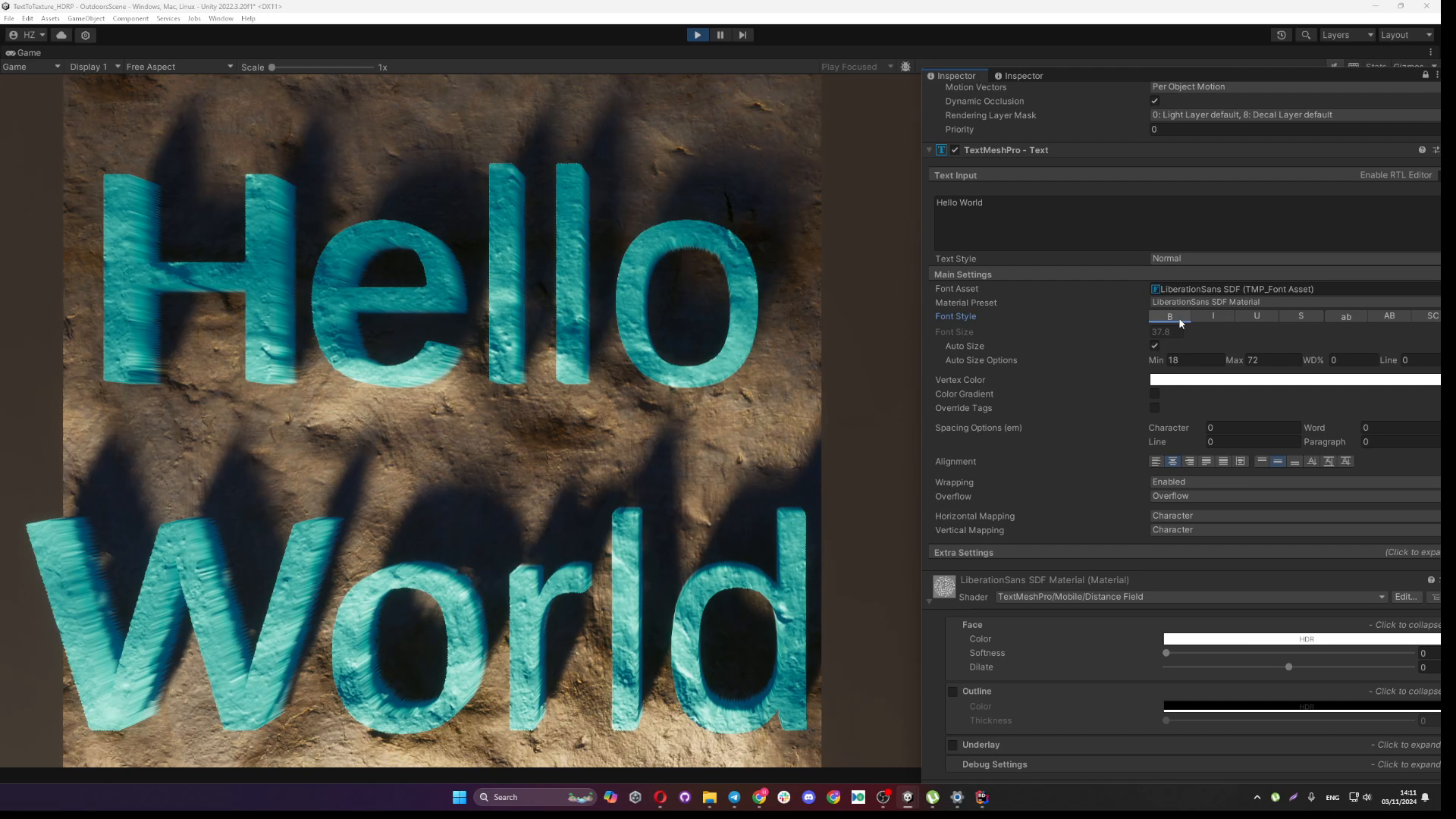The image size is (1456, 819).
Task: Disable the TextMeshPro component checkbox
Action: point(955,150)
